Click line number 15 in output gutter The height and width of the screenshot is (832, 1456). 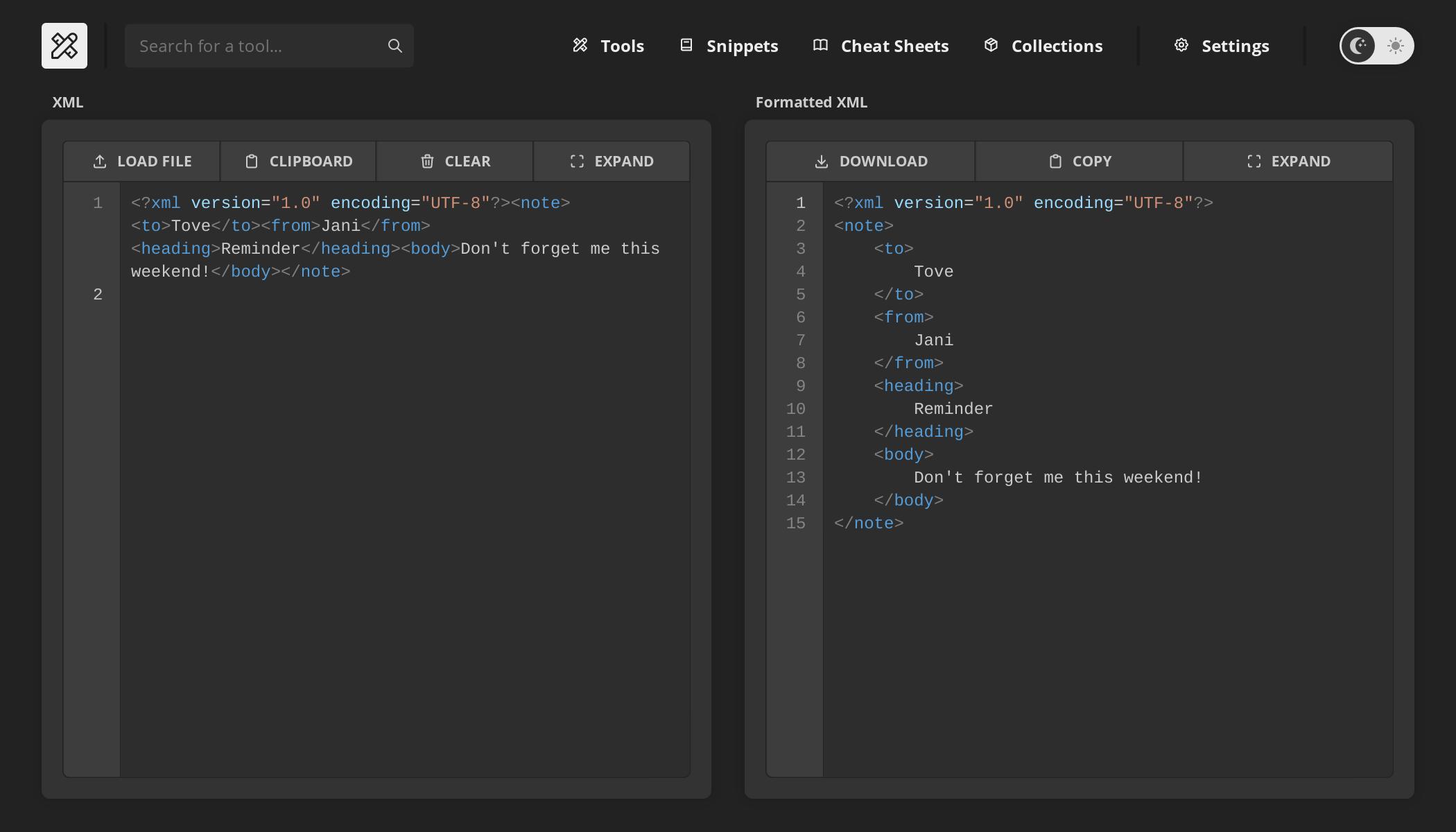pos(795,523)
